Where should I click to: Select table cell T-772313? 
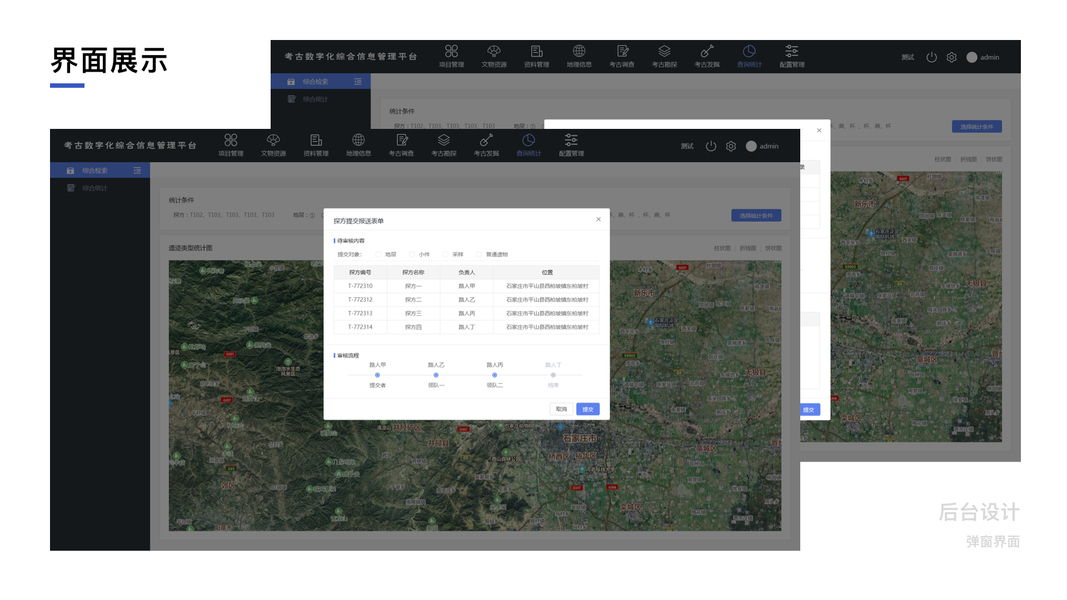point(360,314)
